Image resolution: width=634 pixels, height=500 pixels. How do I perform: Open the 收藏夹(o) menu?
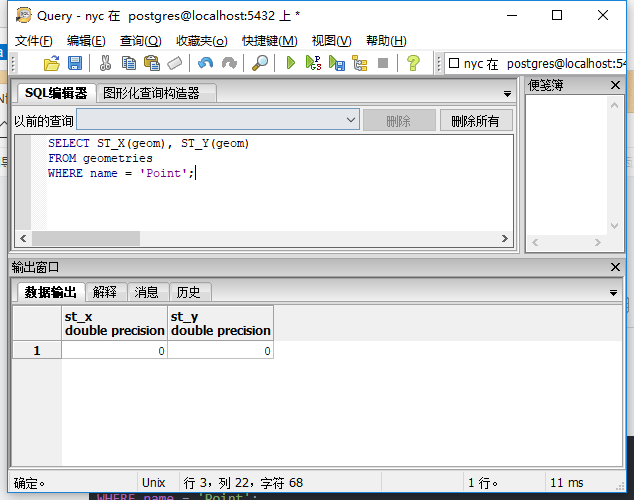(x=202, y=41)
